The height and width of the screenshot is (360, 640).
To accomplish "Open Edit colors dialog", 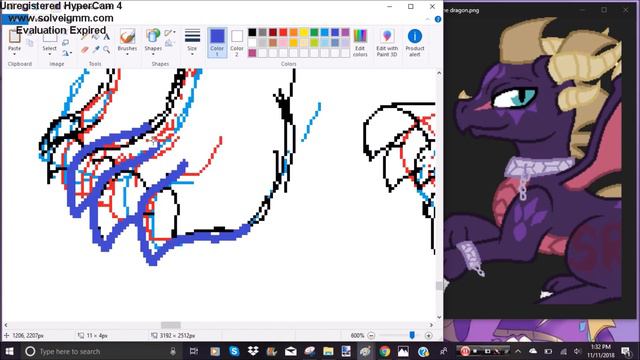I will (x=360, y=42).
